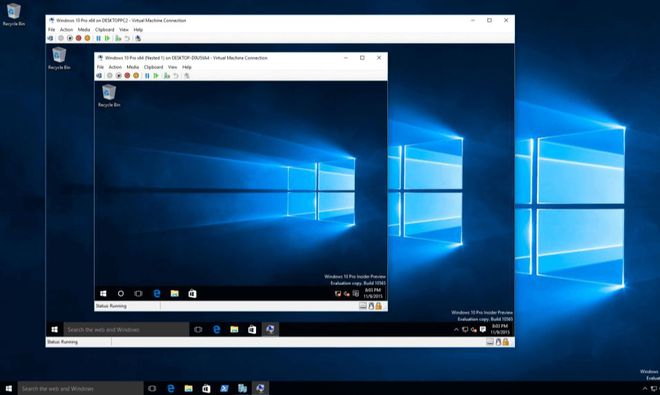
Task: Select Recycle Bin on nested VM desktop
Action: (x=109, y=96)
